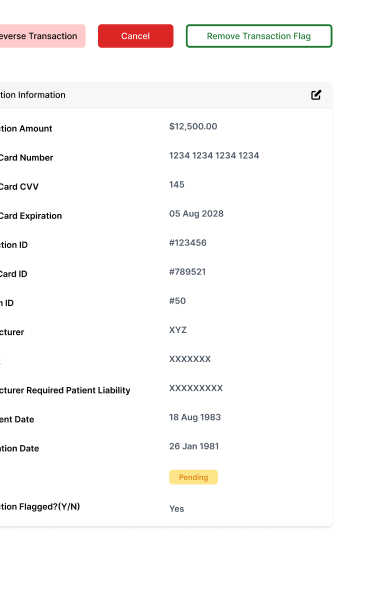Click the Reverse Transaction button
Image resolution: width=369 pixels, height=598 pixels.
click(42, 36)
